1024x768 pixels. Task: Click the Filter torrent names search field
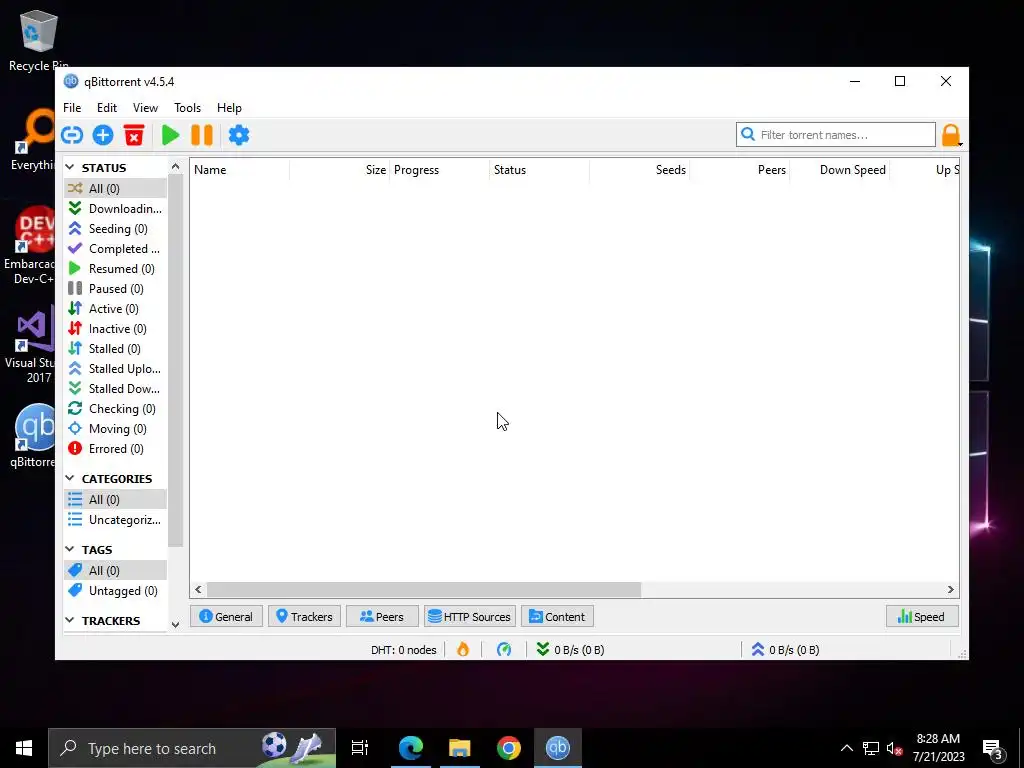point(835,135)
